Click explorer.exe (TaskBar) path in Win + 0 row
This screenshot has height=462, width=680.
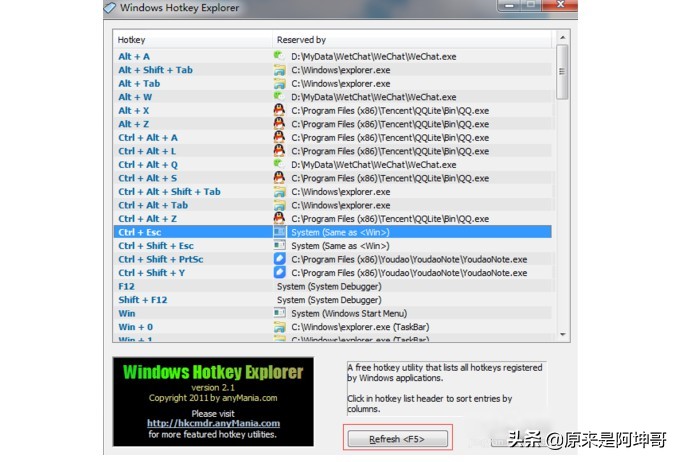tap(360, 327)
